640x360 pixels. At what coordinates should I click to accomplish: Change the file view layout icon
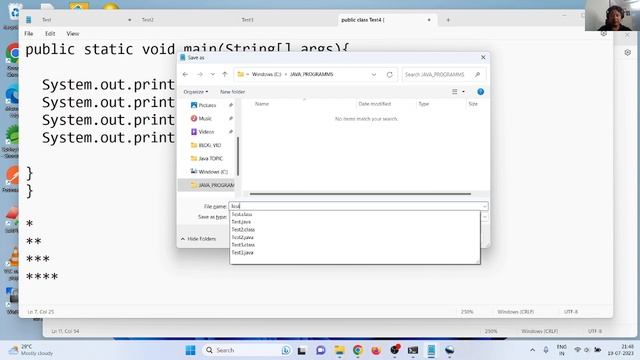coord(455,92)
